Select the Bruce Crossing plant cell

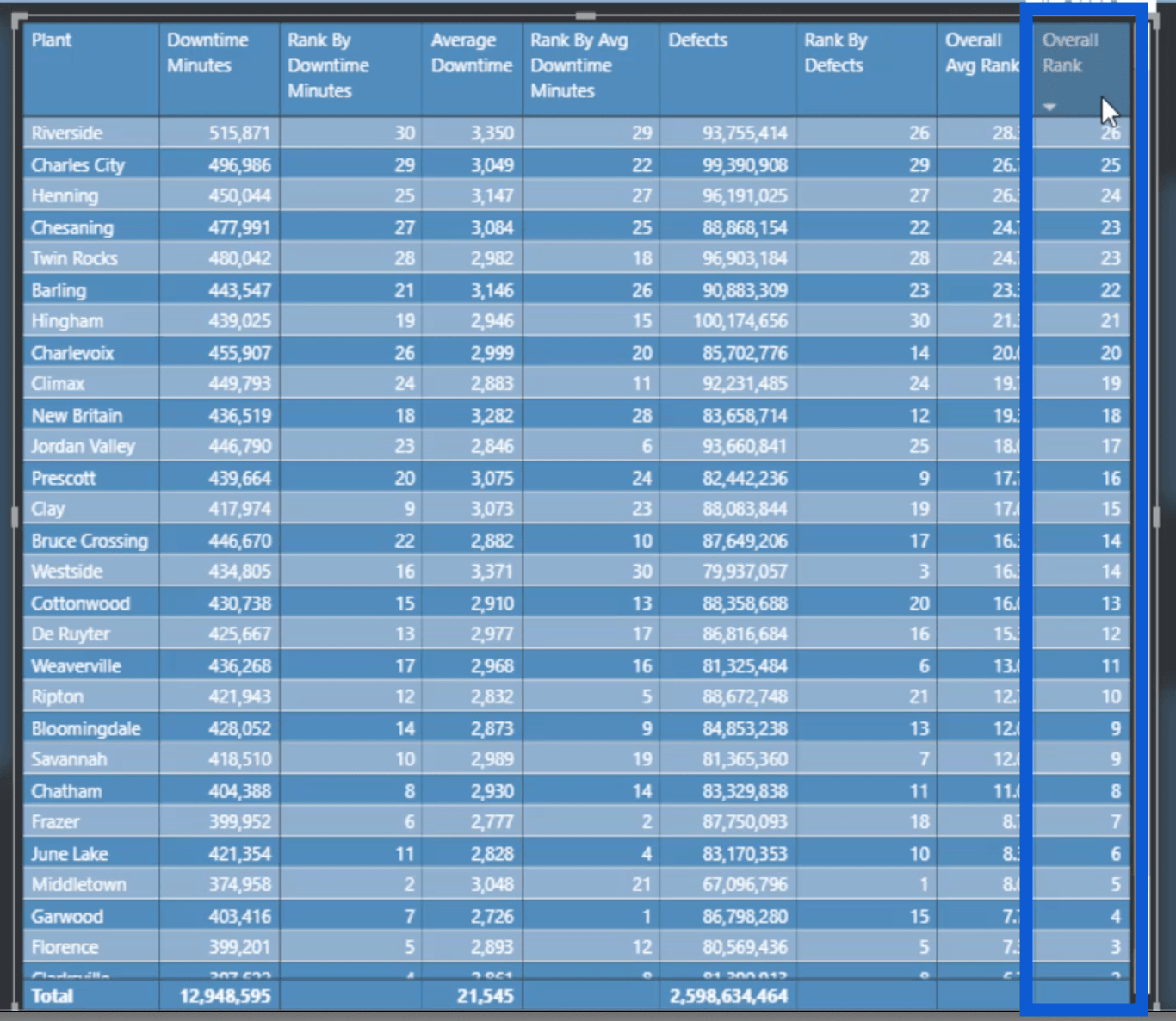click(90, 541)
